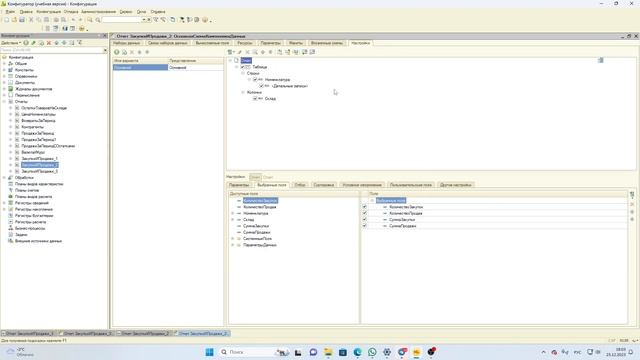
Task: Uncheck КоличествоПродаж in selected fields
Action: point(364,213)
